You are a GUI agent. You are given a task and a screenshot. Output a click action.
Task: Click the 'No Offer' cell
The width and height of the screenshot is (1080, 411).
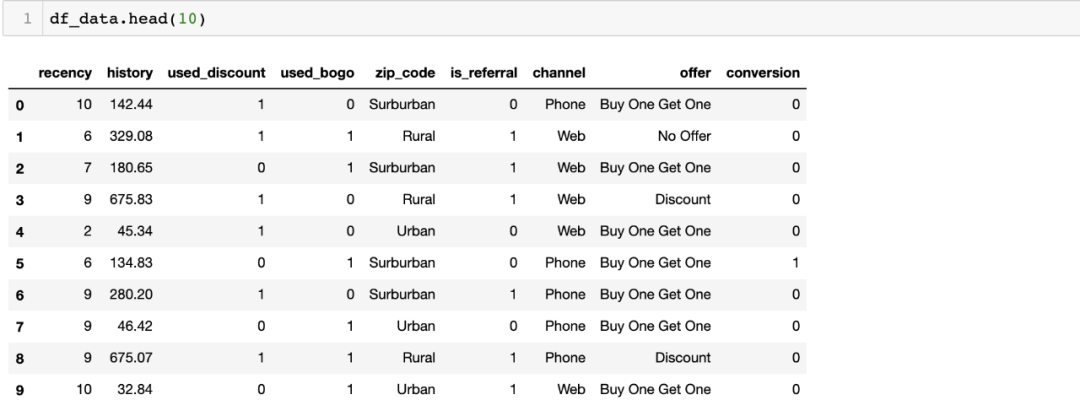[x=680, y=136]
